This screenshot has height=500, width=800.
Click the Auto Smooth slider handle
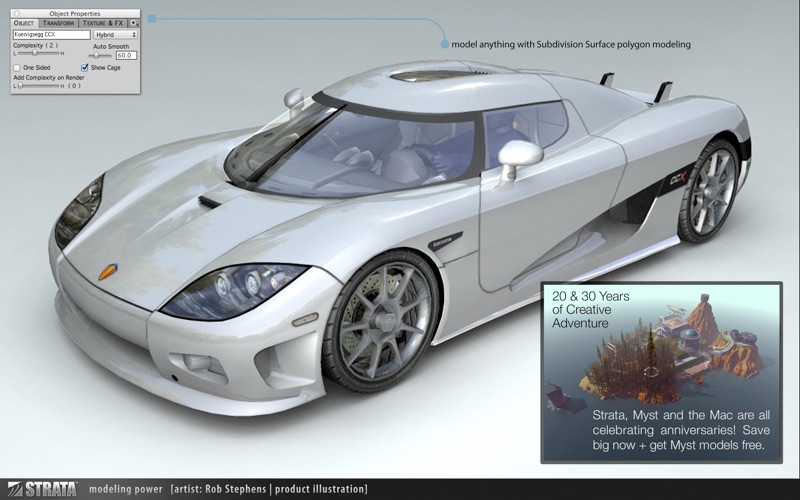coord(97,55)
